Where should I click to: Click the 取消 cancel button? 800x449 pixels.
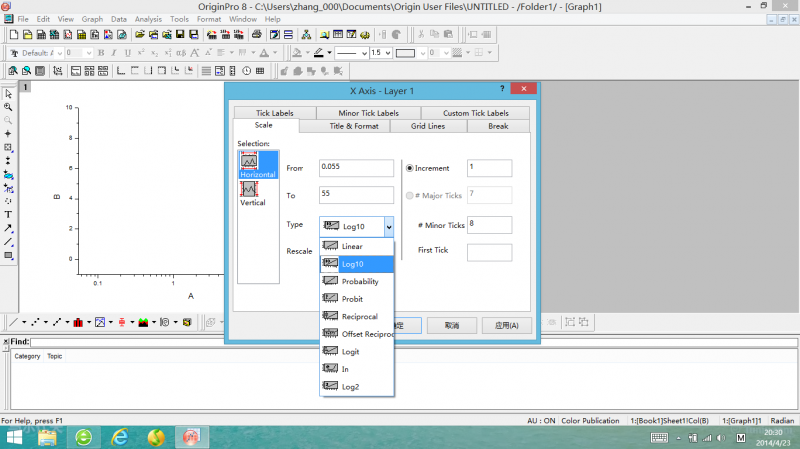pos(451,325)
